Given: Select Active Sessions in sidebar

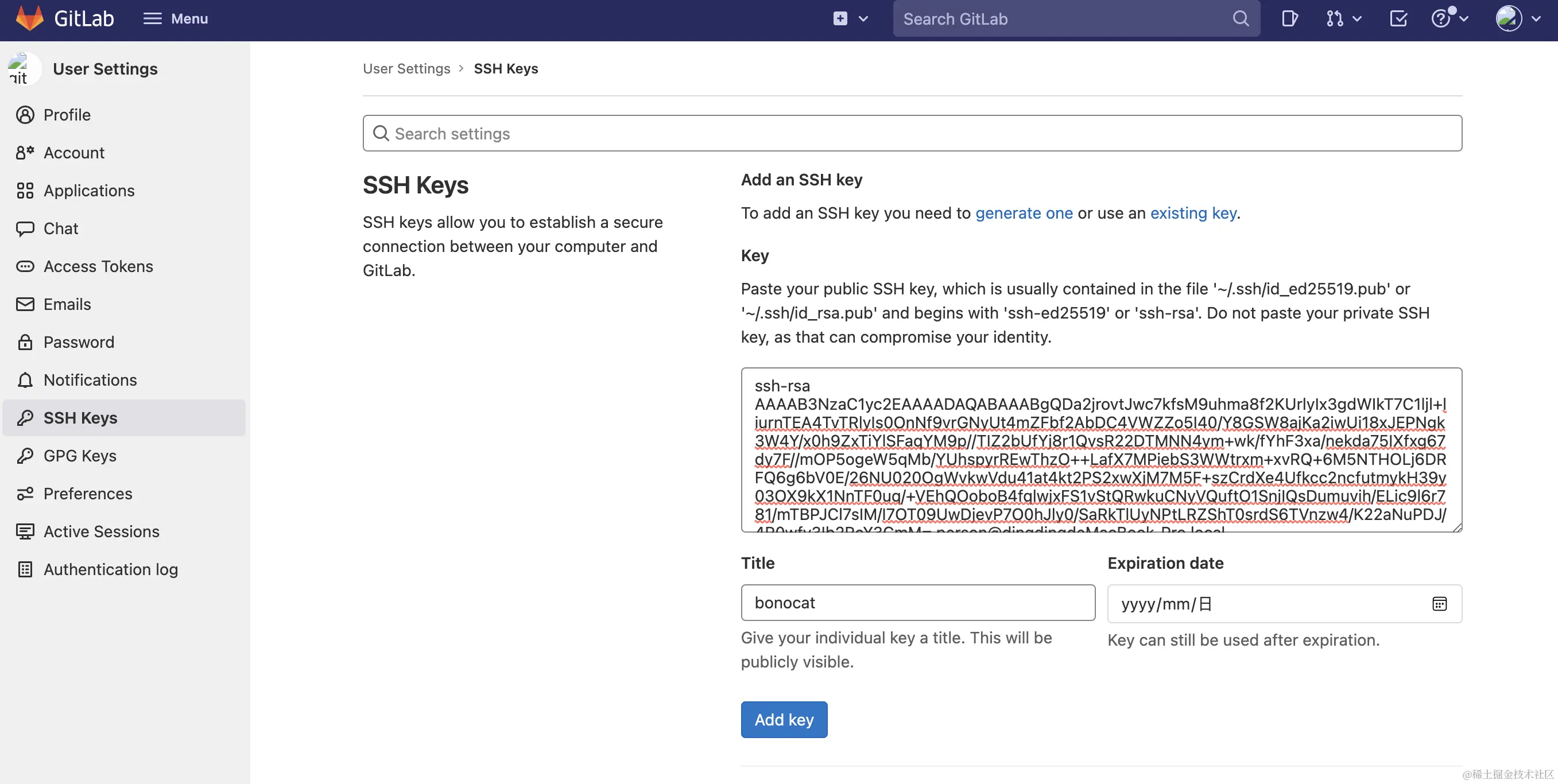Looking at the screenshot, I should (101, 531).
